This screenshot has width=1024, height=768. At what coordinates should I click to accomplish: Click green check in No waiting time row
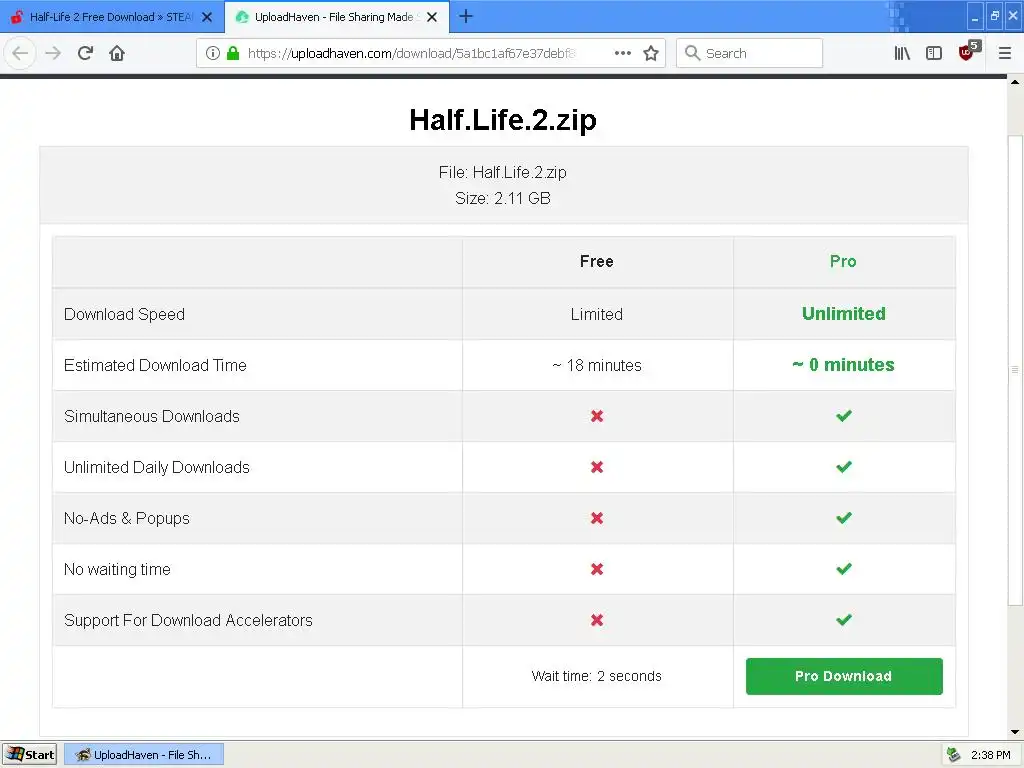click(844, 568)
